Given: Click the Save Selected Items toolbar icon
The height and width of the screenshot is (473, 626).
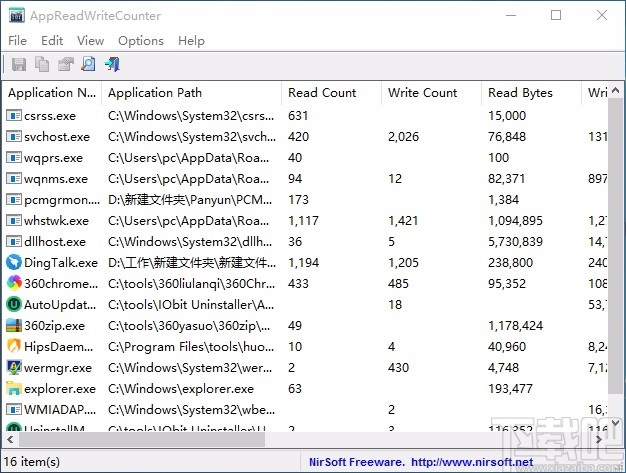Looking at the screenshot, I should [x=19, y=64].
